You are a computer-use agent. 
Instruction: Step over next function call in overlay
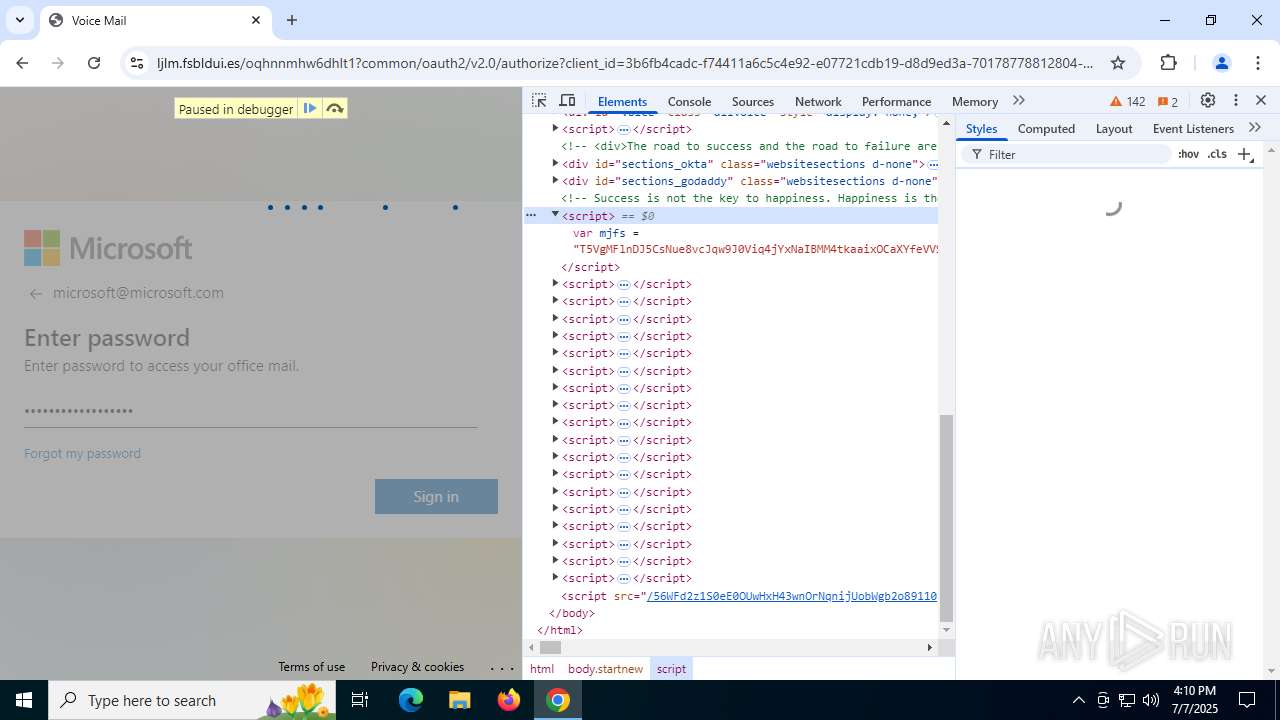tap(335, 108)
